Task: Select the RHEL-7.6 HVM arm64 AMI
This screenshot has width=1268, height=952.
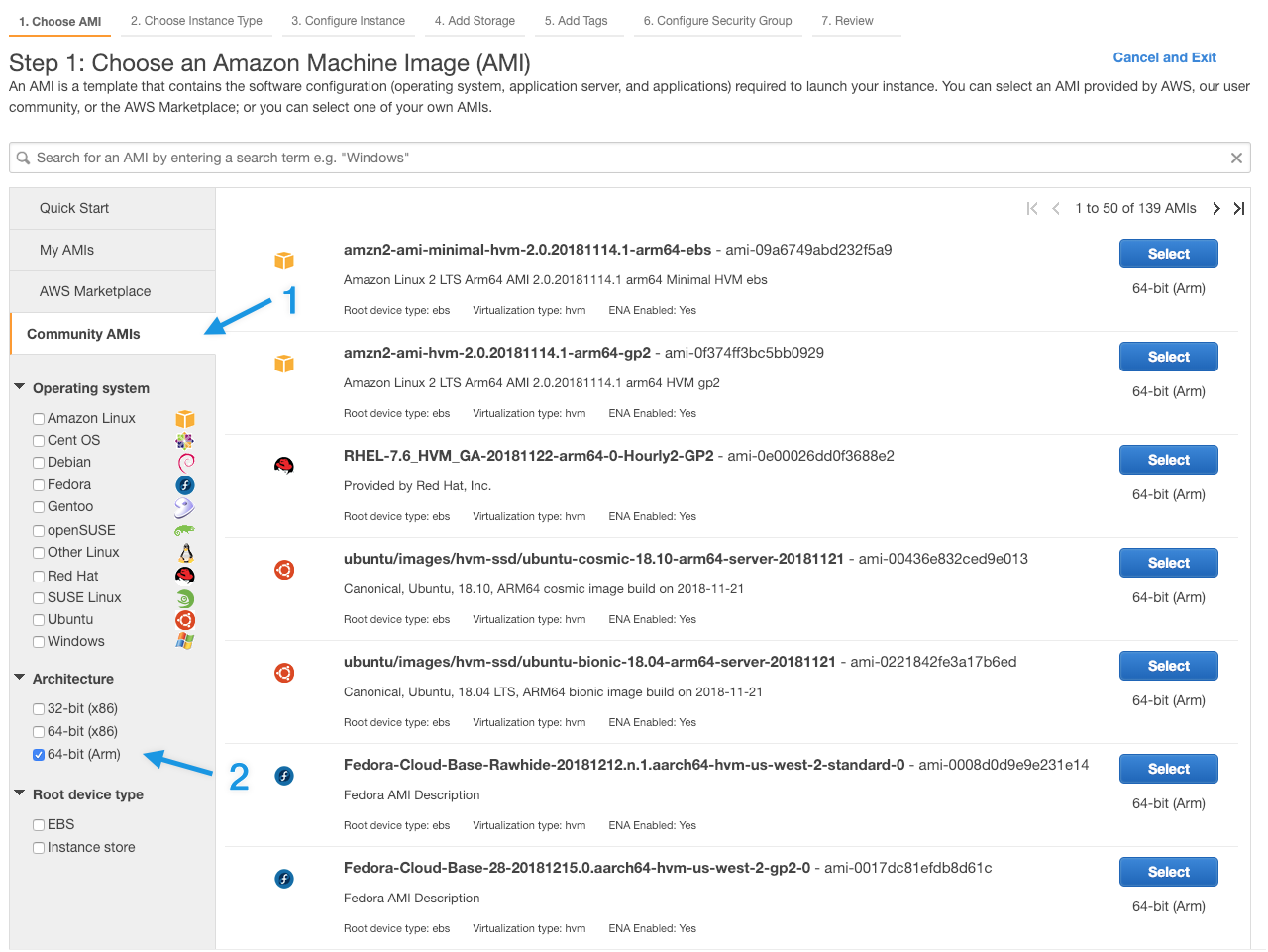Action: tap(1168, 460)
